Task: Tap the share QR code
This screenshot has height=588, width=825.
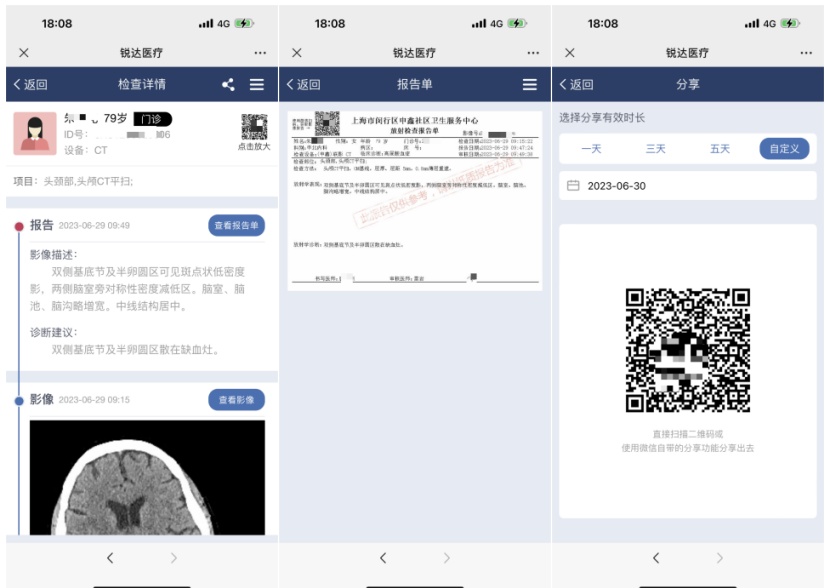Action: 687,350
